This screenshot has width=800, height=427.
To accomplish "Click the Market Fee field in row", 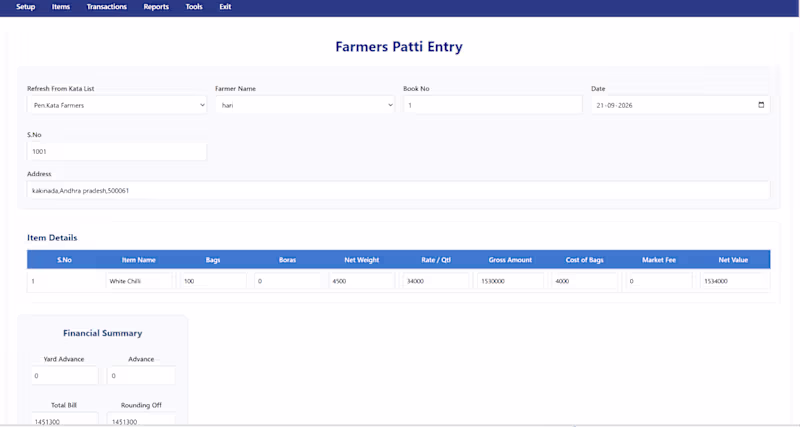I will click(x=659, y=281).
